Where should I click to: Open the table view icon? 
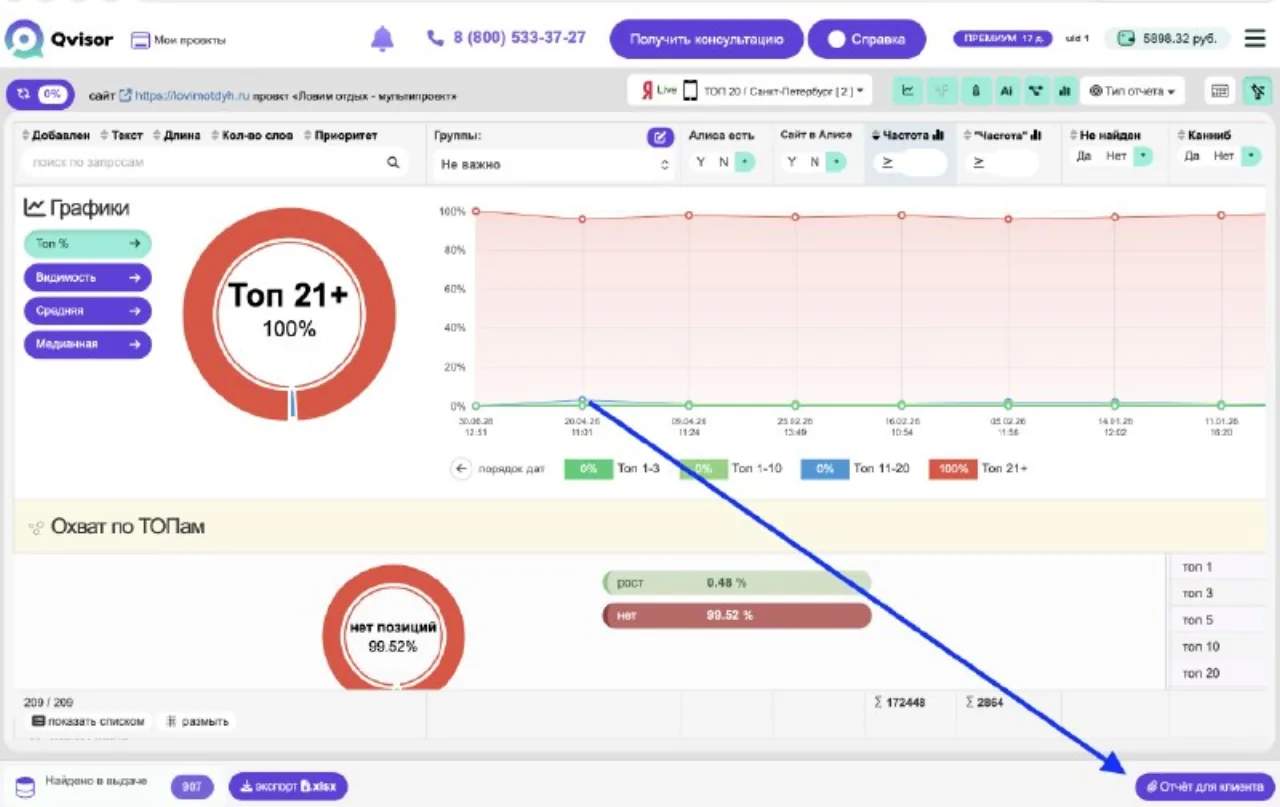point(1219,90)
